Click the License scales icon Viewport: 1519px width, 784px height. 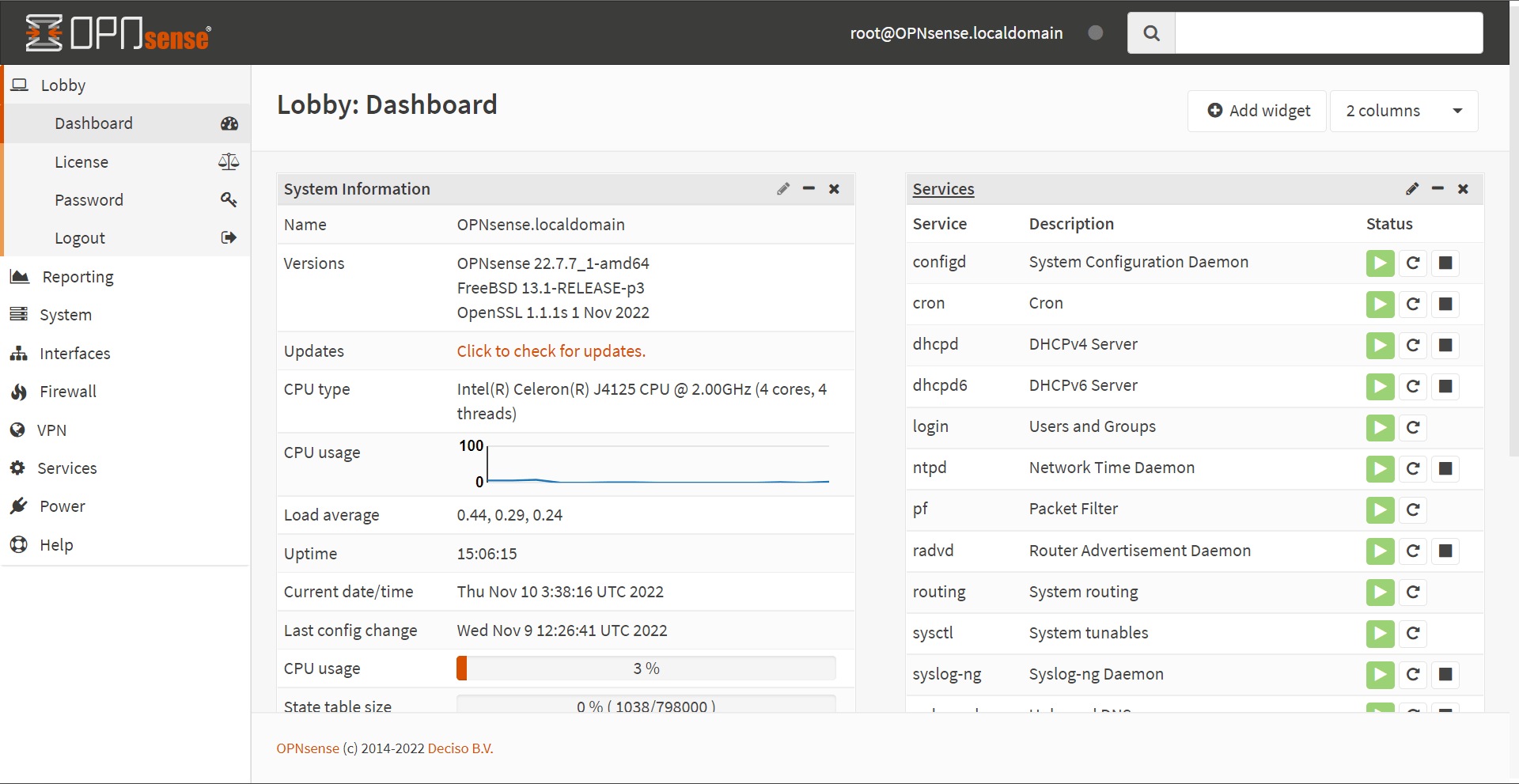[x=229, y=161]
